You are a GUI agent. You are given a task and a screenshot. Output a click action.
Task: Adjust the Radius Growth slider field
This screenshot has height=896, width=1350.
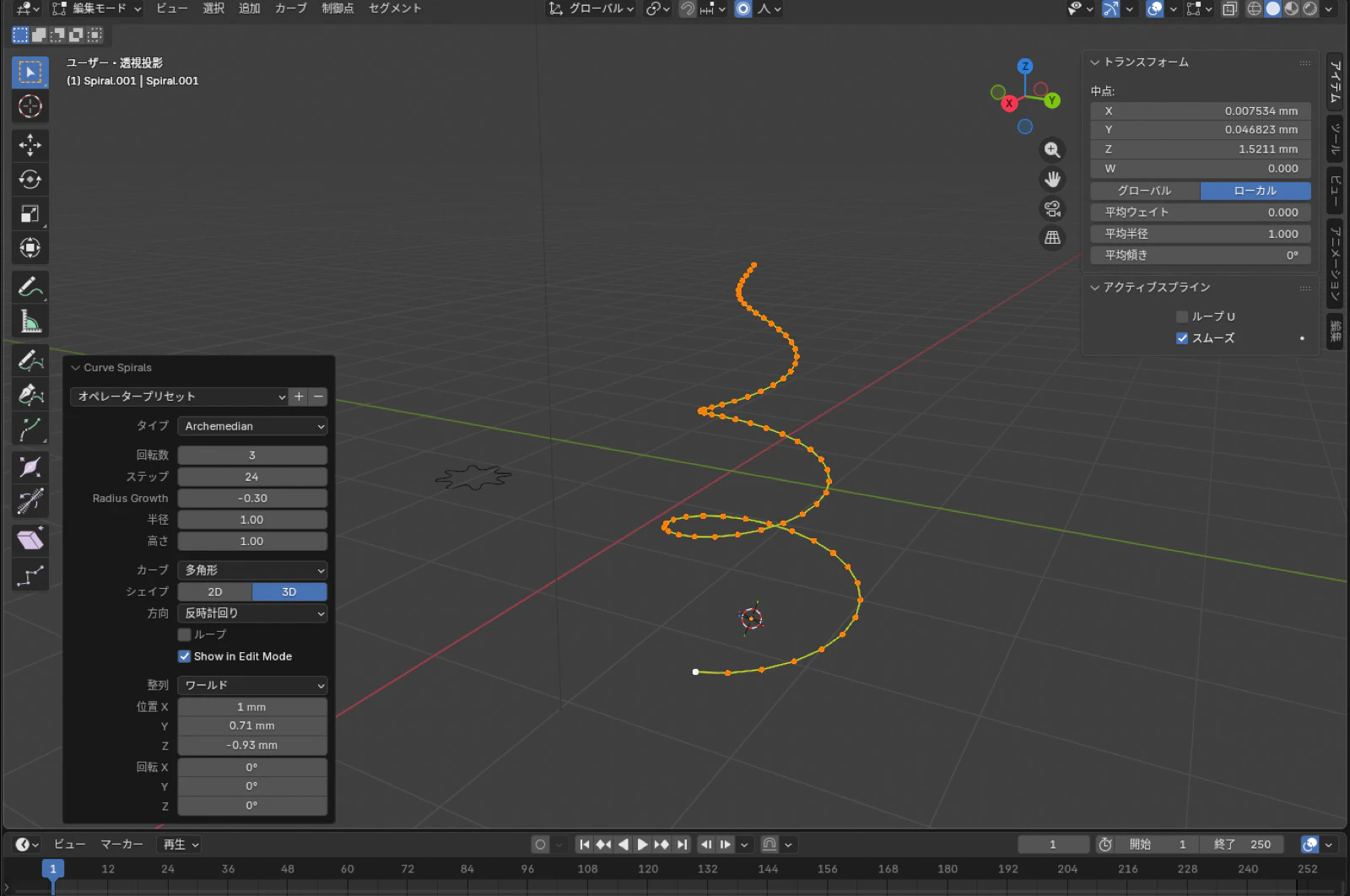pyautogui.click(x=252, y=499)
